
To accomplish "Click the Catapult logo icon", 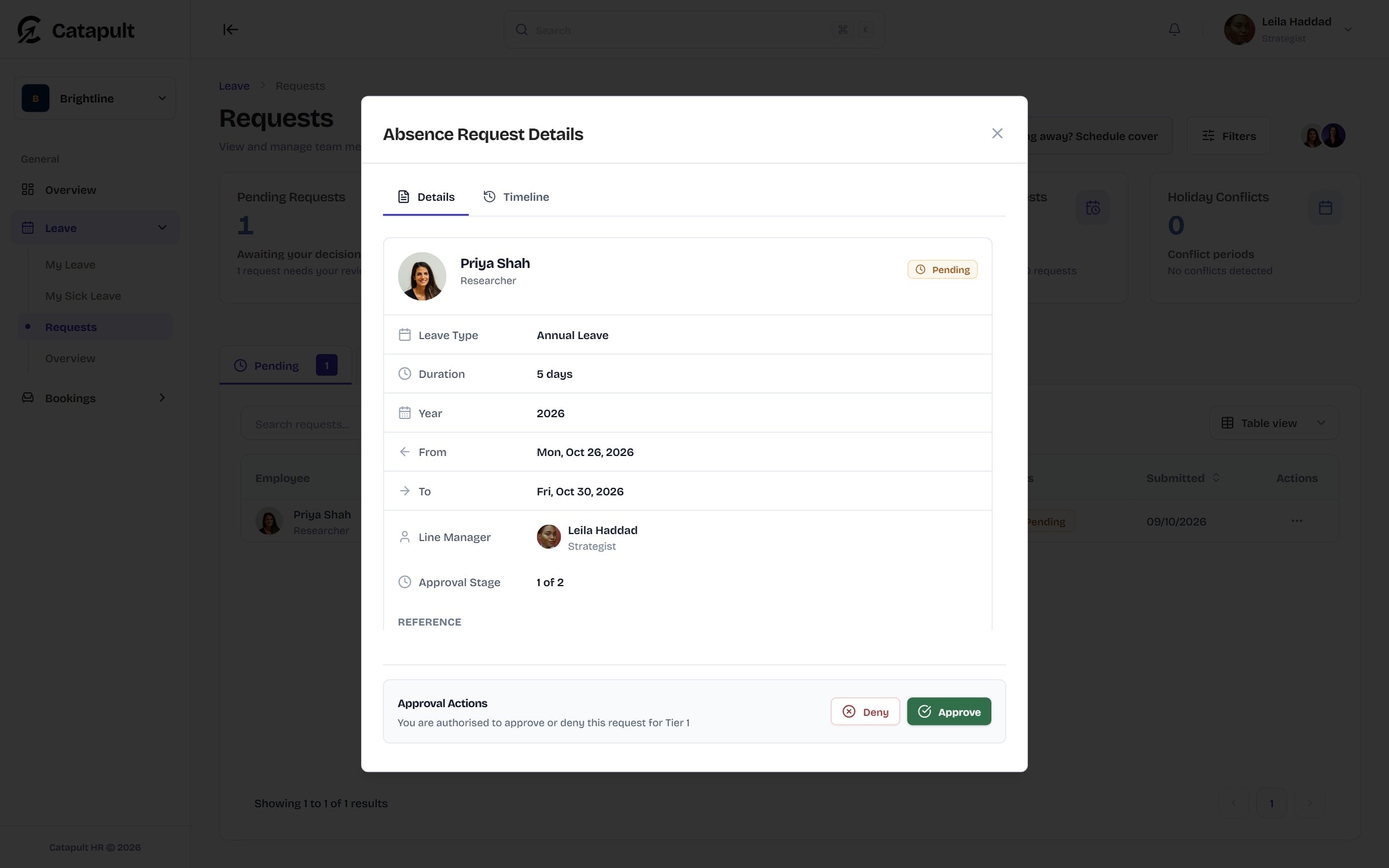I will coord(29,30).
